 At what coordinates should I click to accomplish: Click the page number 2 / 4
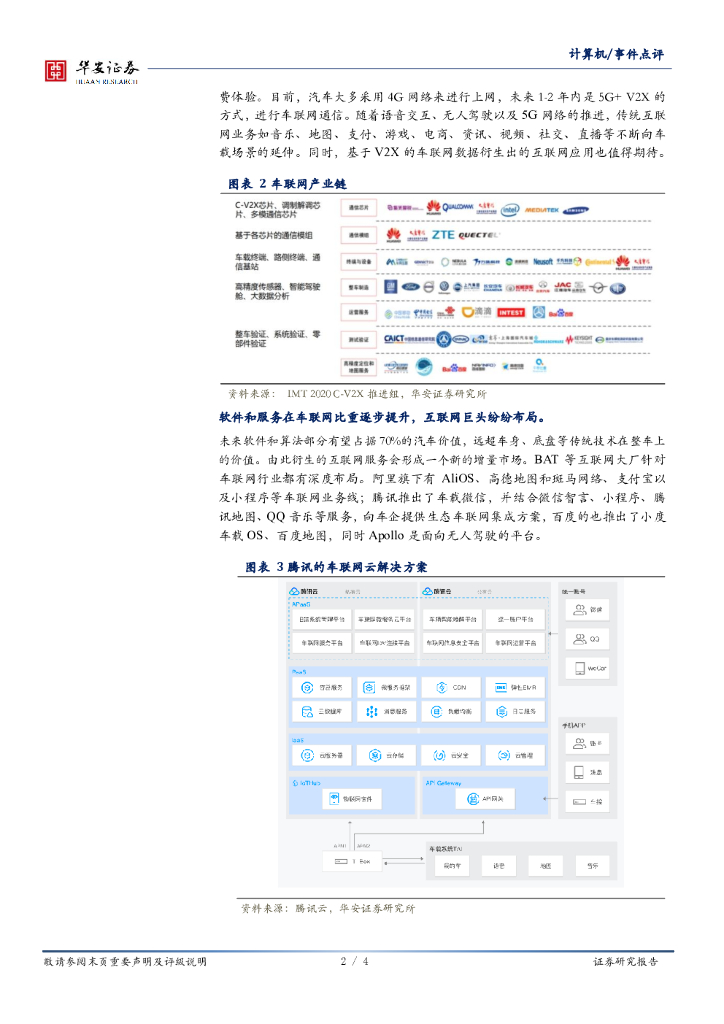tap(354, 961)
